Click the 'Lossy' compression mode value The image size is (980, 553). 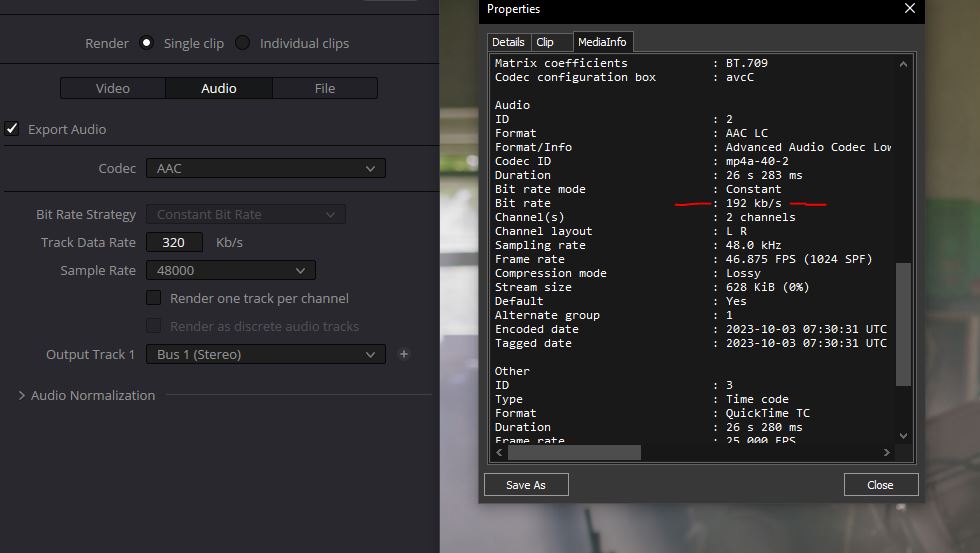click(743, 273)
